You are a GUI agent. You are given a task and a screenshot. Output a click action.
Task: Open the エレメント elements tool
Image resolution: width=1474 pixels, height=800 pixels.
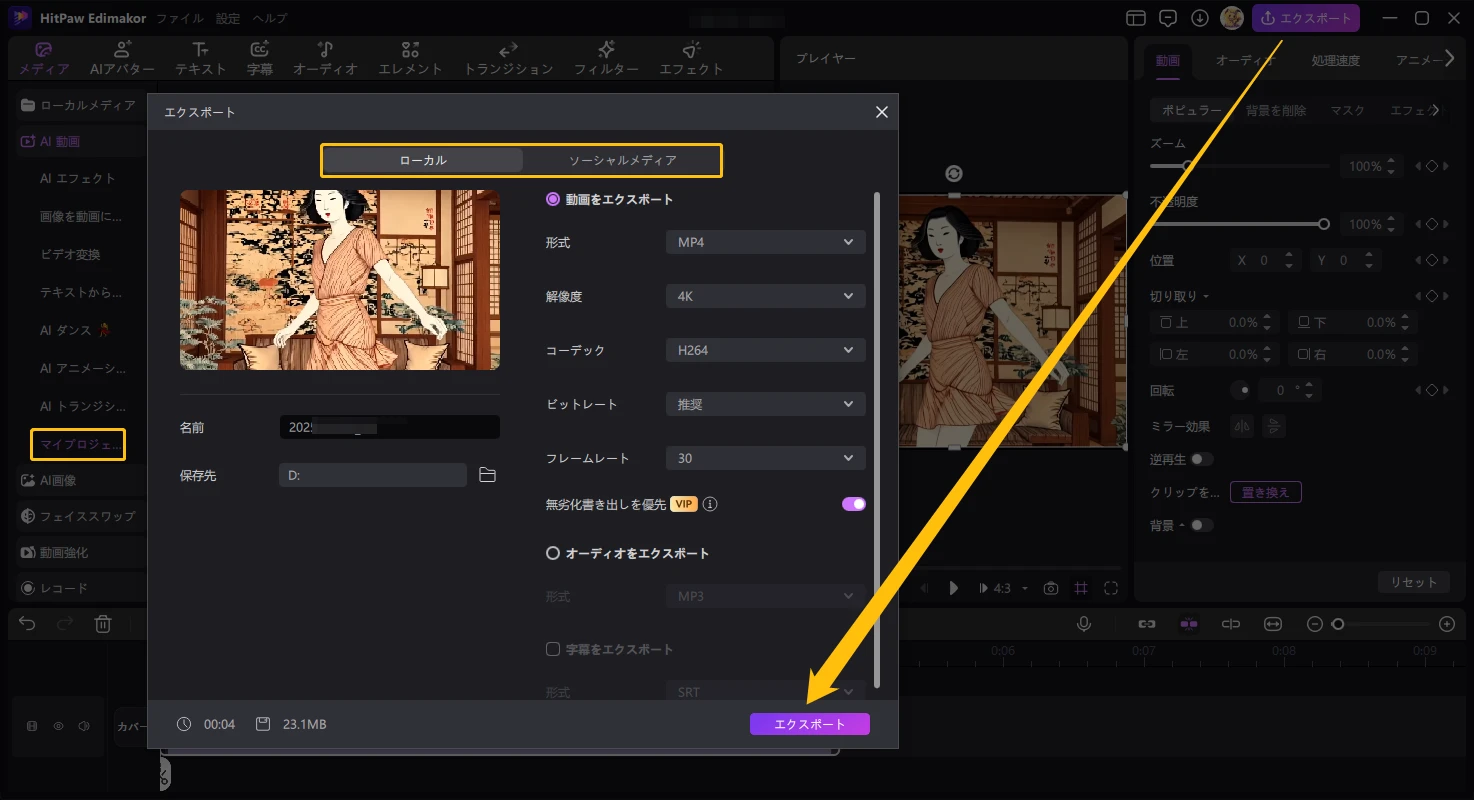point(410,59)
